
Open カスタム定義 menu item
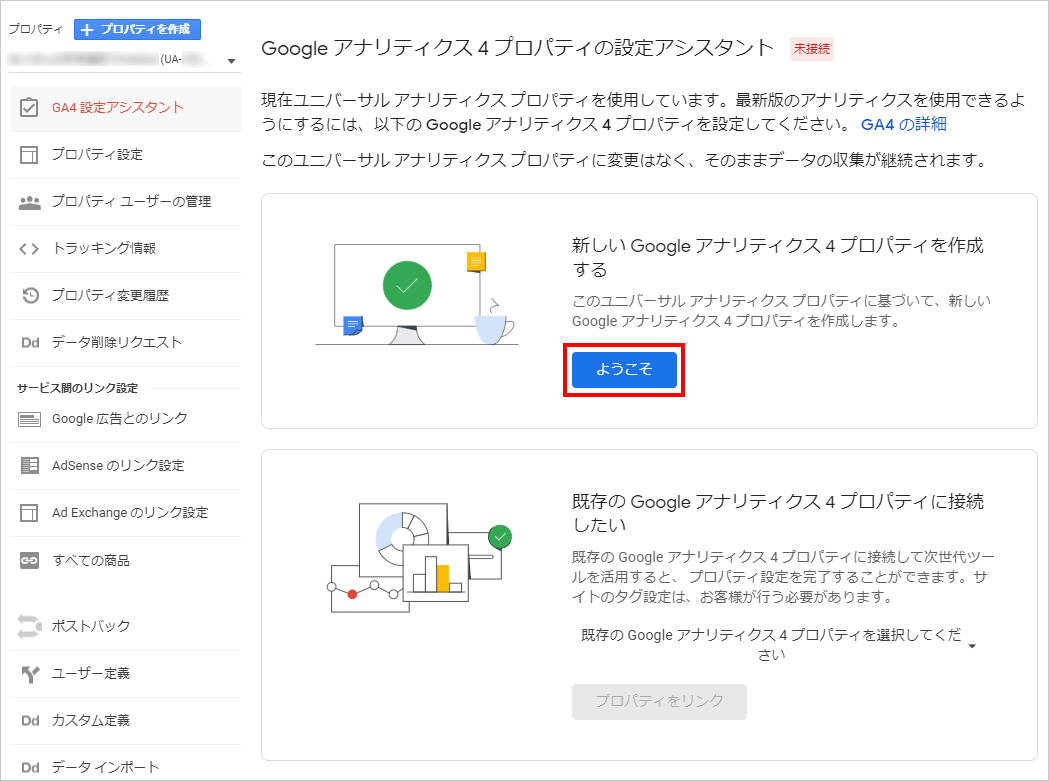click(x=126, y=721)
